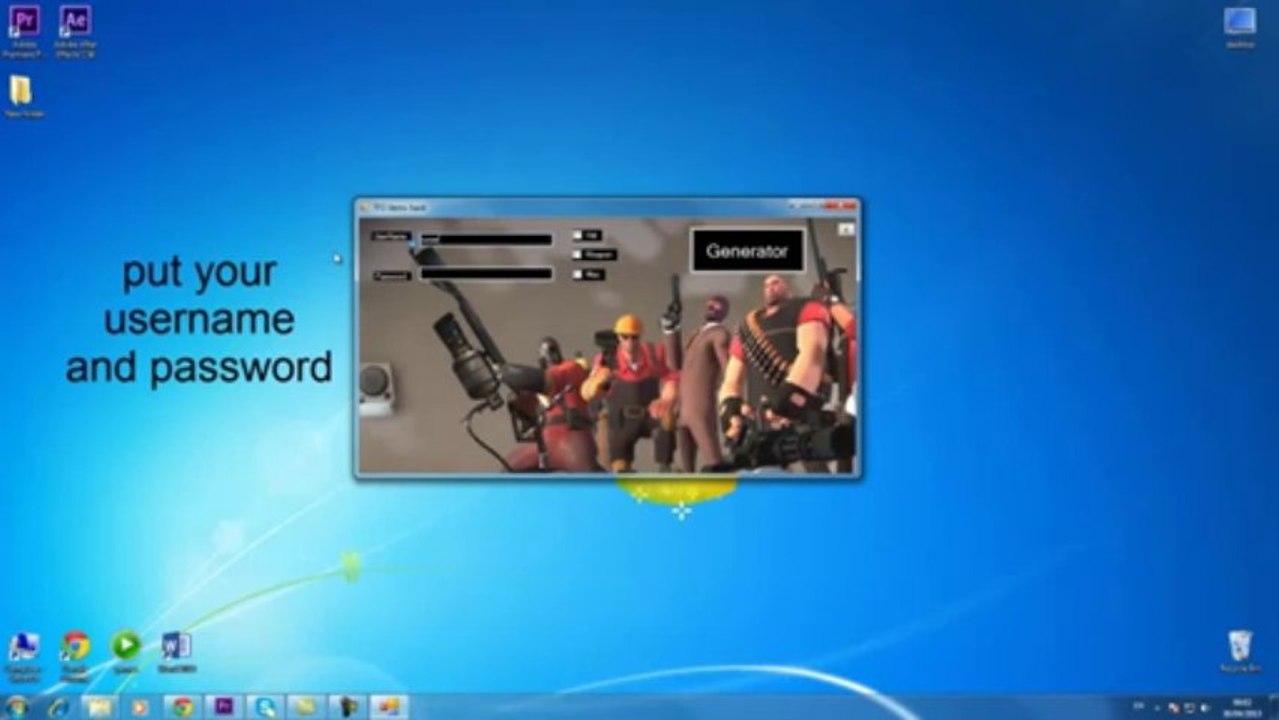Image resolution: width=1279 pixels, height=720 pixels.
Task: Open the monitor shortcut in the desktop's top-right corner
Action: (1240, 27)
